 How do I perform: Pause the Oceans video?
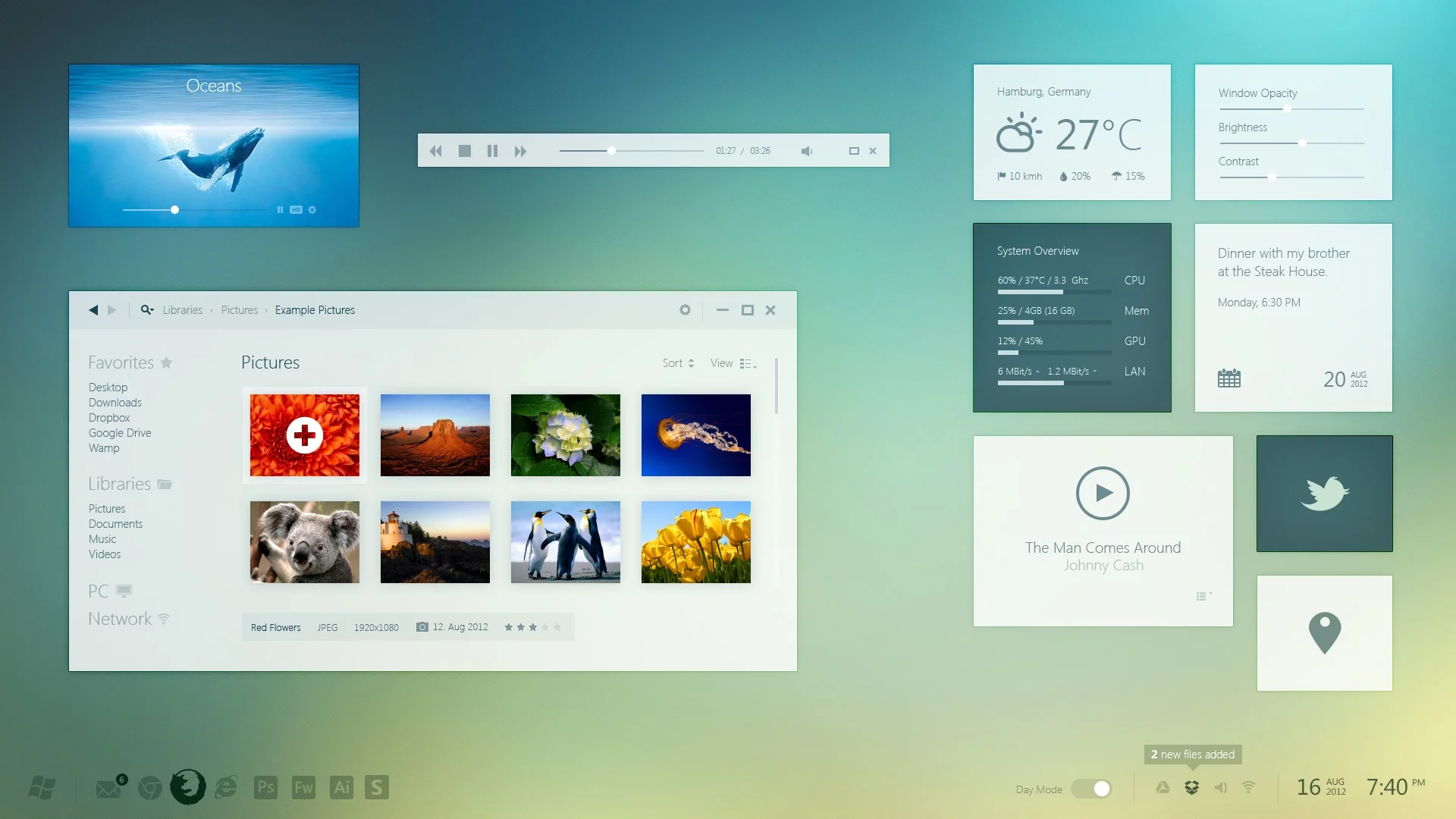click(x=280, y=210)
